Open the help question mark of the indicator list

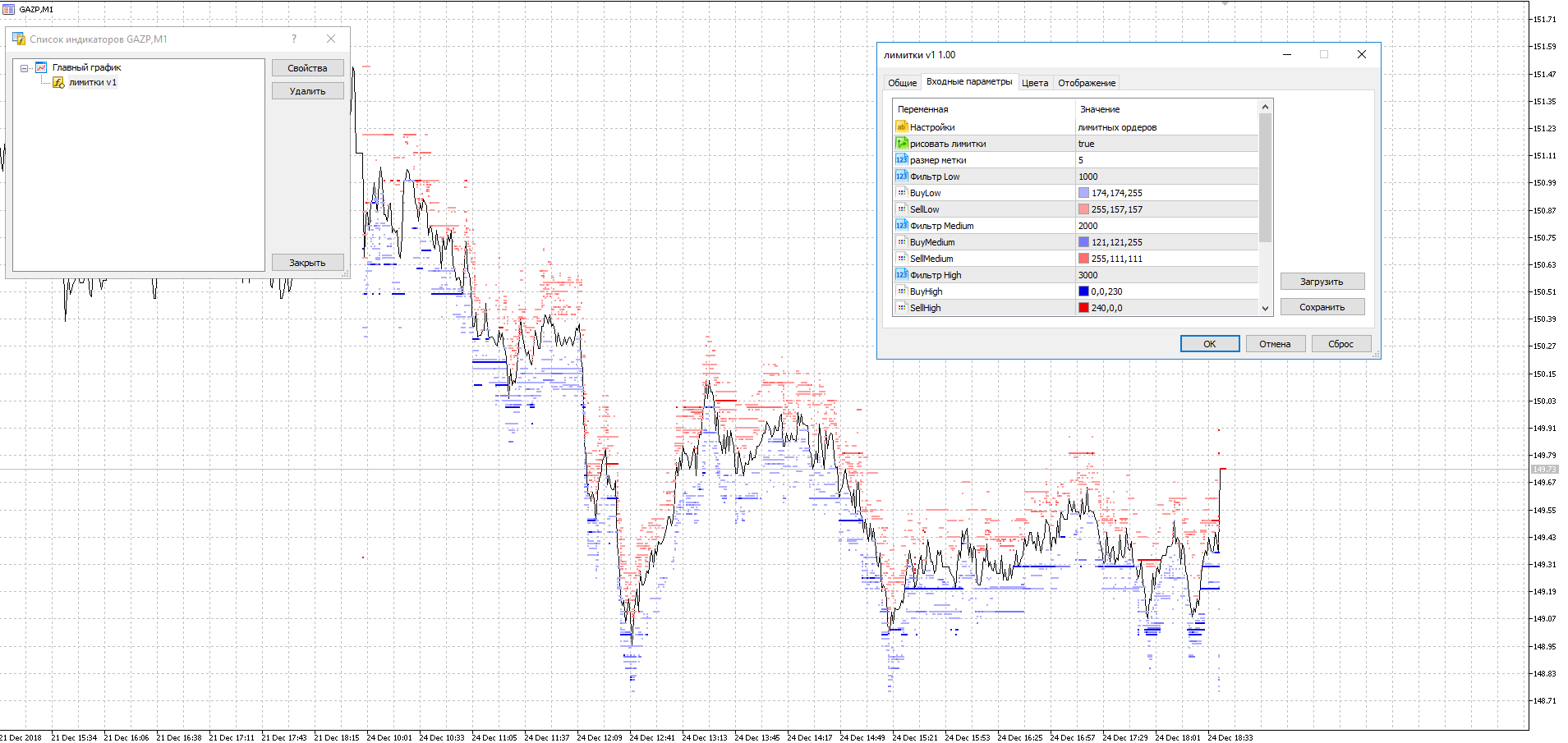294,39
